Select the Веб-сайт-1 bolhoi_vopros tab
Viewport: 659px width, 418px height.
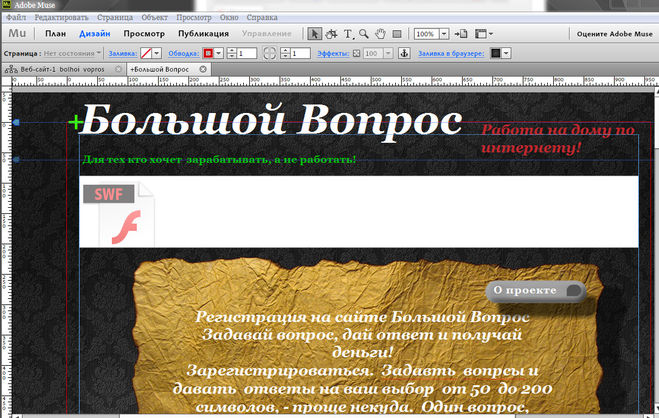(63, 69)
